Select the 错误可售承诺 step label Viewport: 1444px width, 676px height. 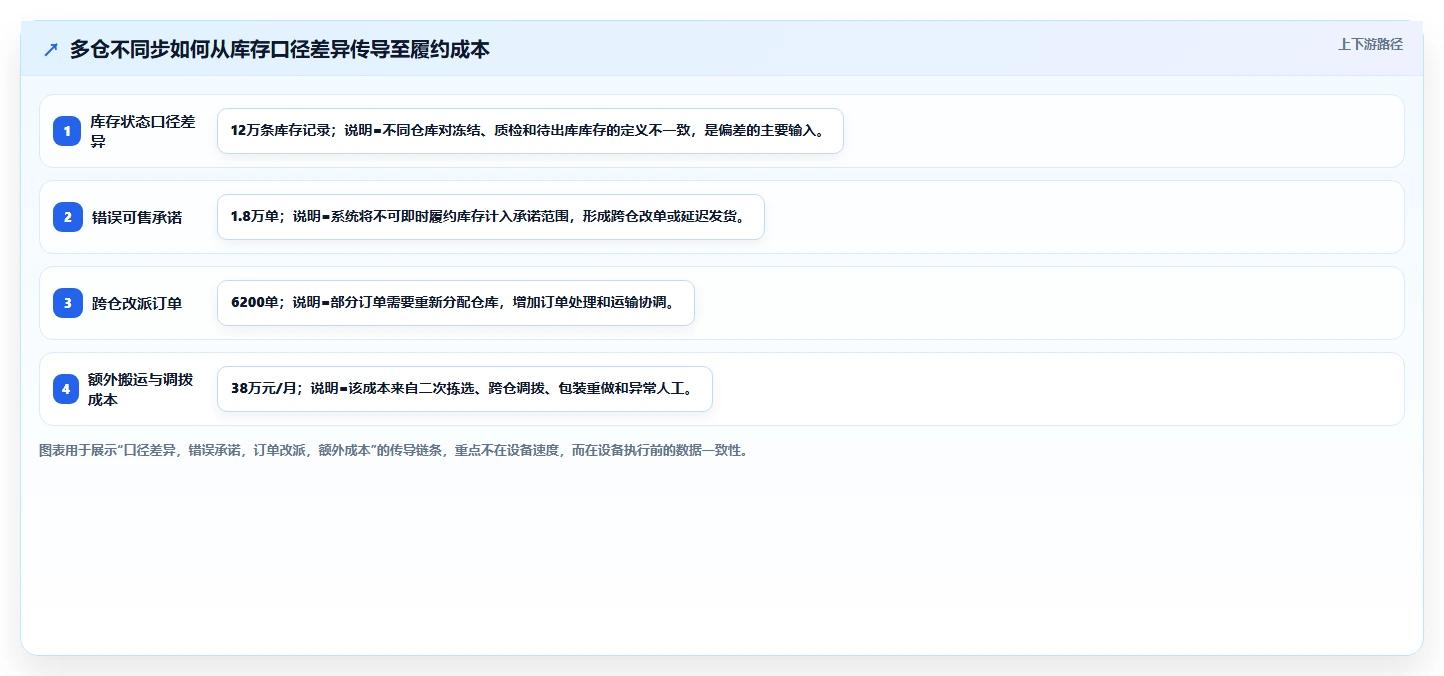[137, 217]
